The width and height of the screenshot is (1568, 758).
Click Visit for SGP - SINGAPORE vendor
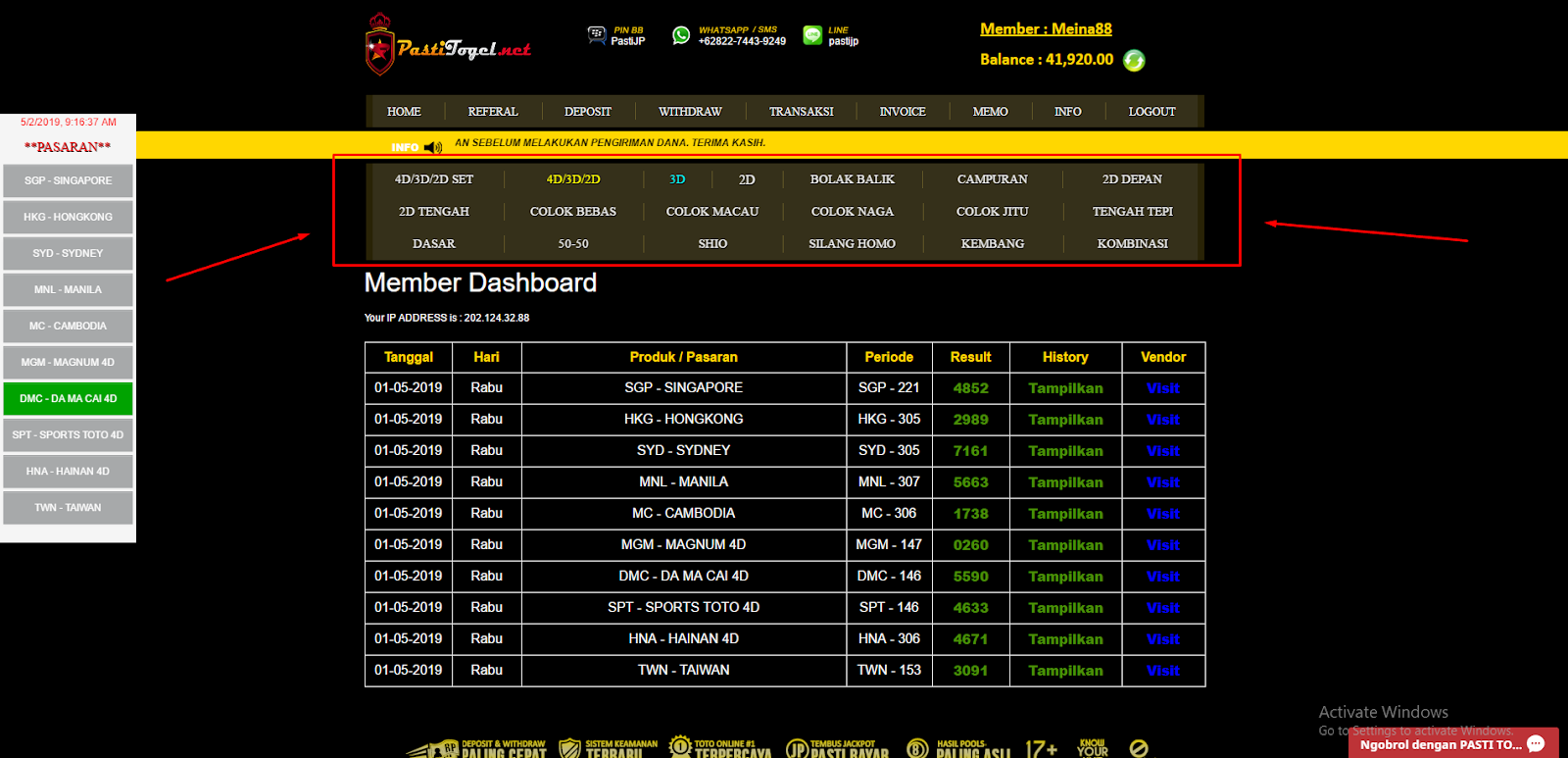(x=1162, y=388)
